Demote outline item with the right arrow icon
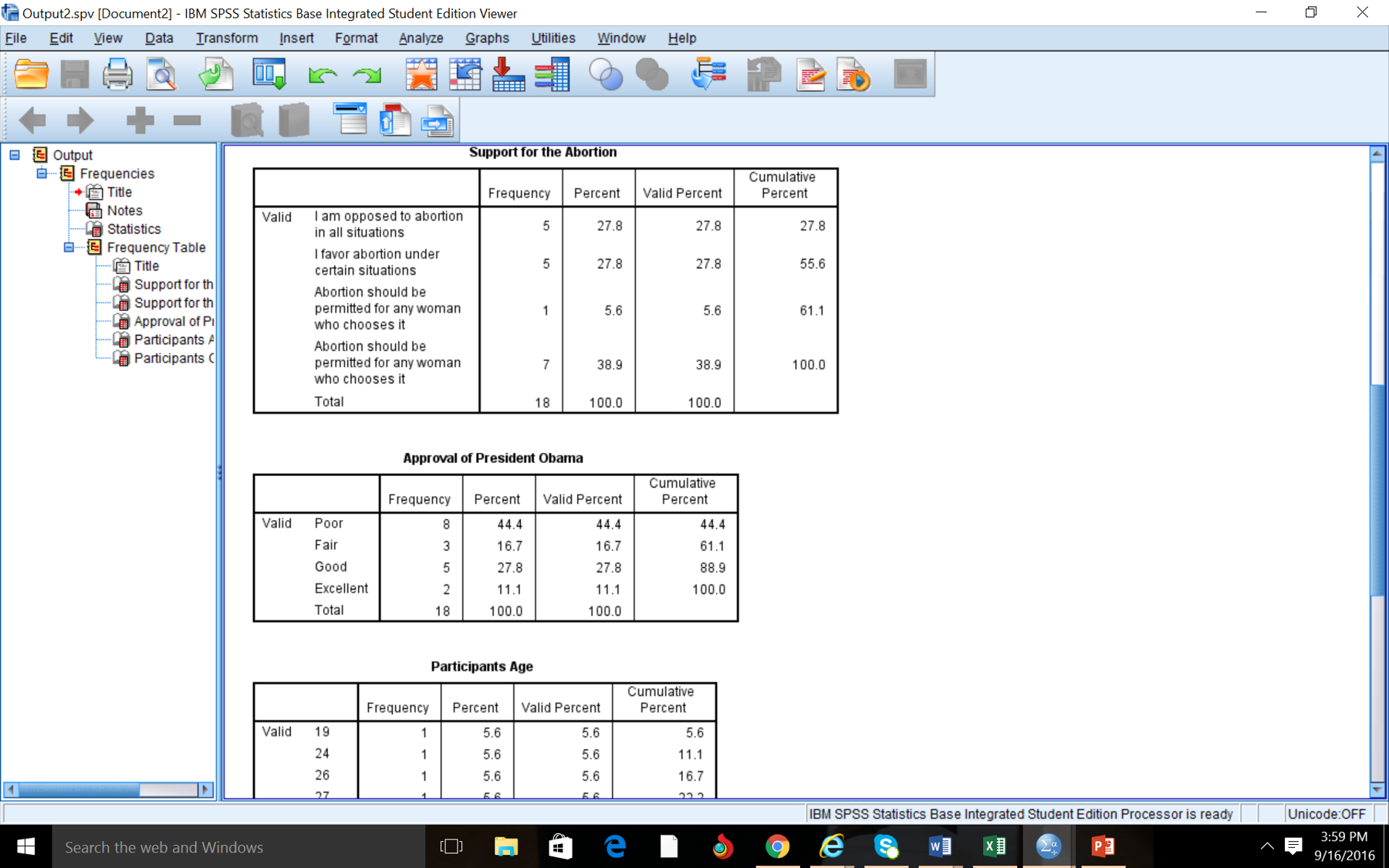The width and height of the screenshot is (1389, 868). [79, 120]
